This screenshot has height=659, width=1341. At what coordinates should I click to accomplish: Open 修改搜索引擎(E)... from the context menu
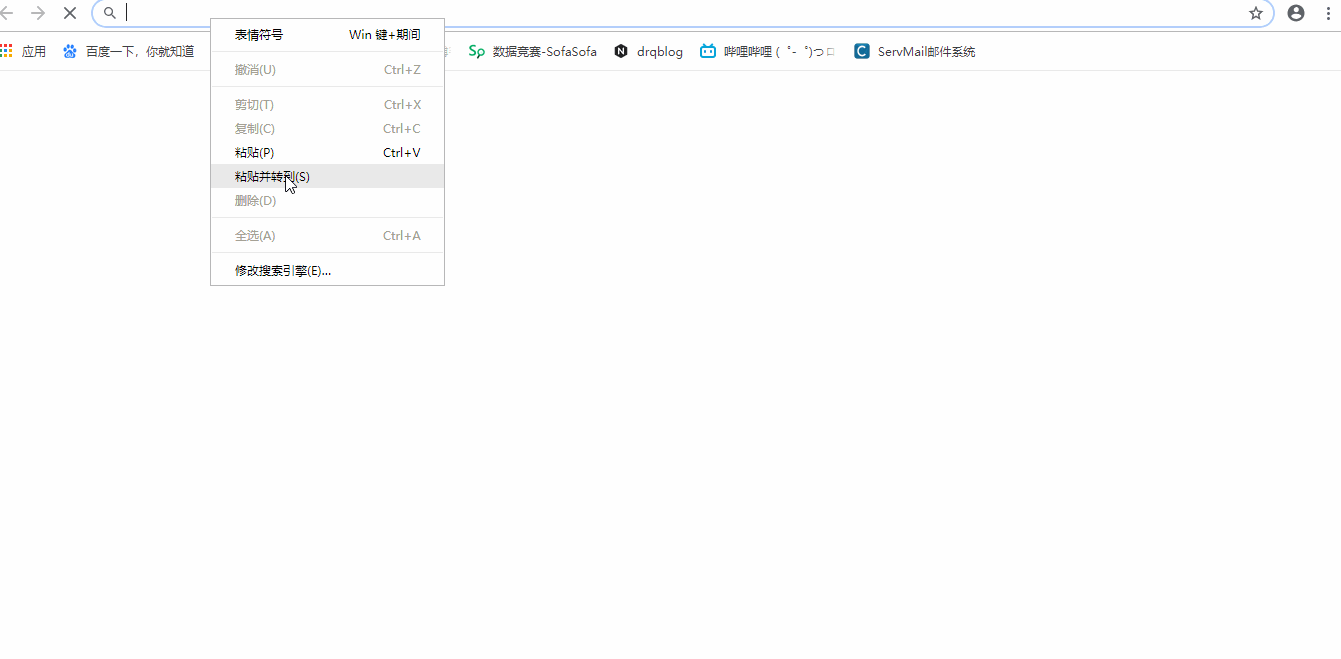click(x=327, y=271)
